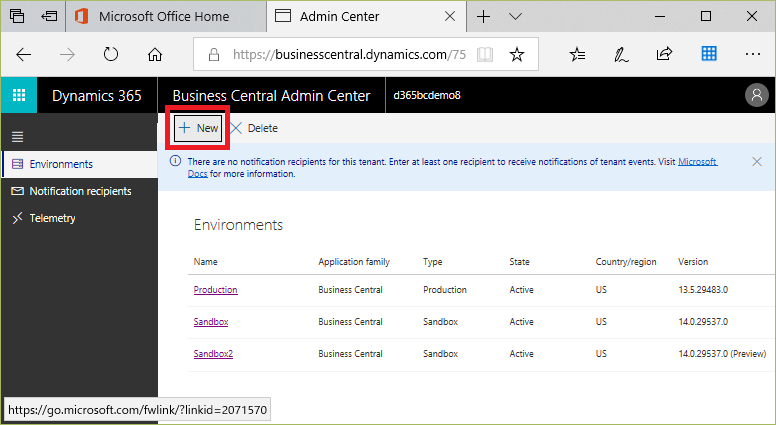The height and width of the screenshot is (425, 776).
Task: Open the Sandbox2 environment link
Action: pos(213,354)
